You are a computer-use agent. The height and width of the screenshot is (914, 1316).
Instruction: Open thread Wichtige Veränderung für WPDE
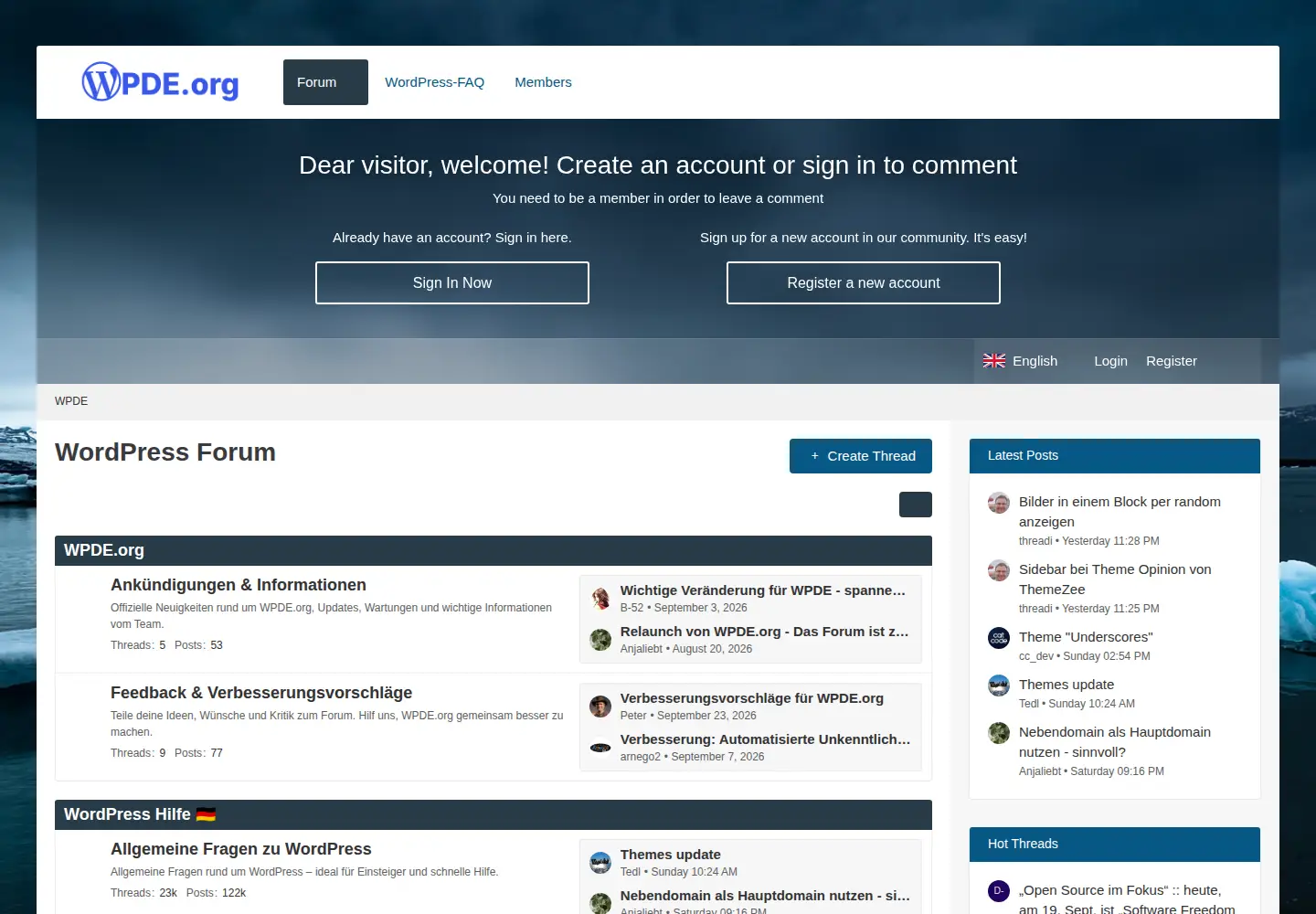(763, 590)
